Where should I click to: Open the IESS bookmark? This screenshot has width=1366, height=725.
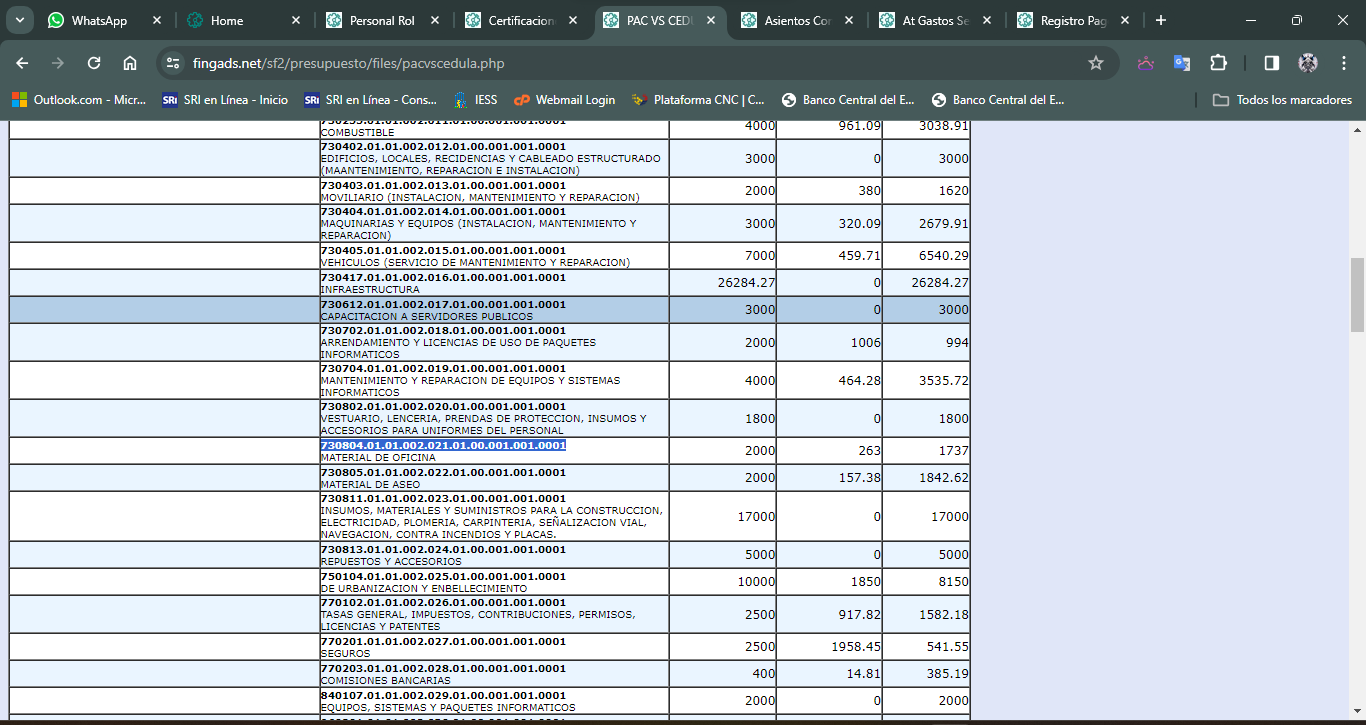click(475, 100)
